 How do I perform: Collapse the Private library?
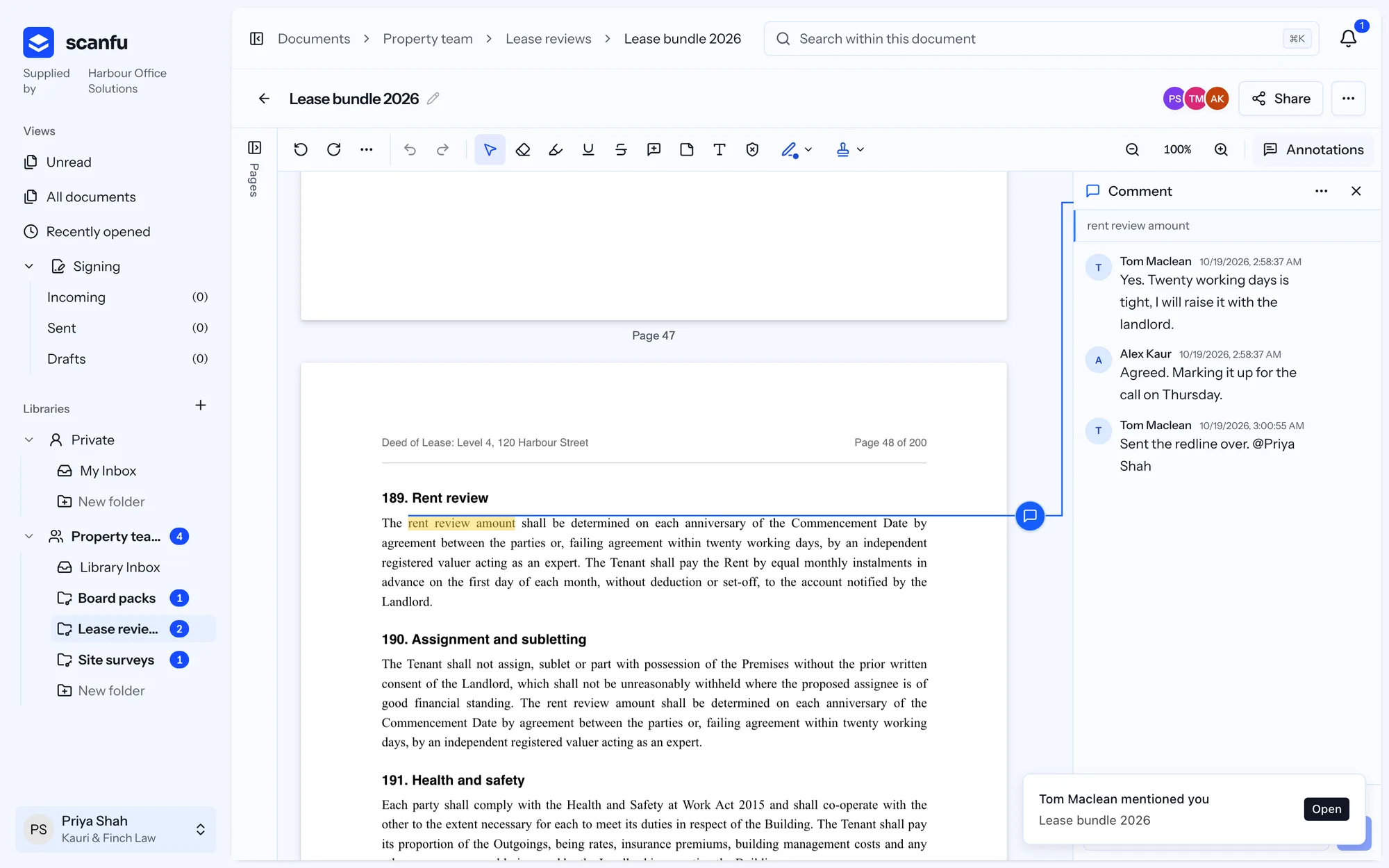coord(29,440)
